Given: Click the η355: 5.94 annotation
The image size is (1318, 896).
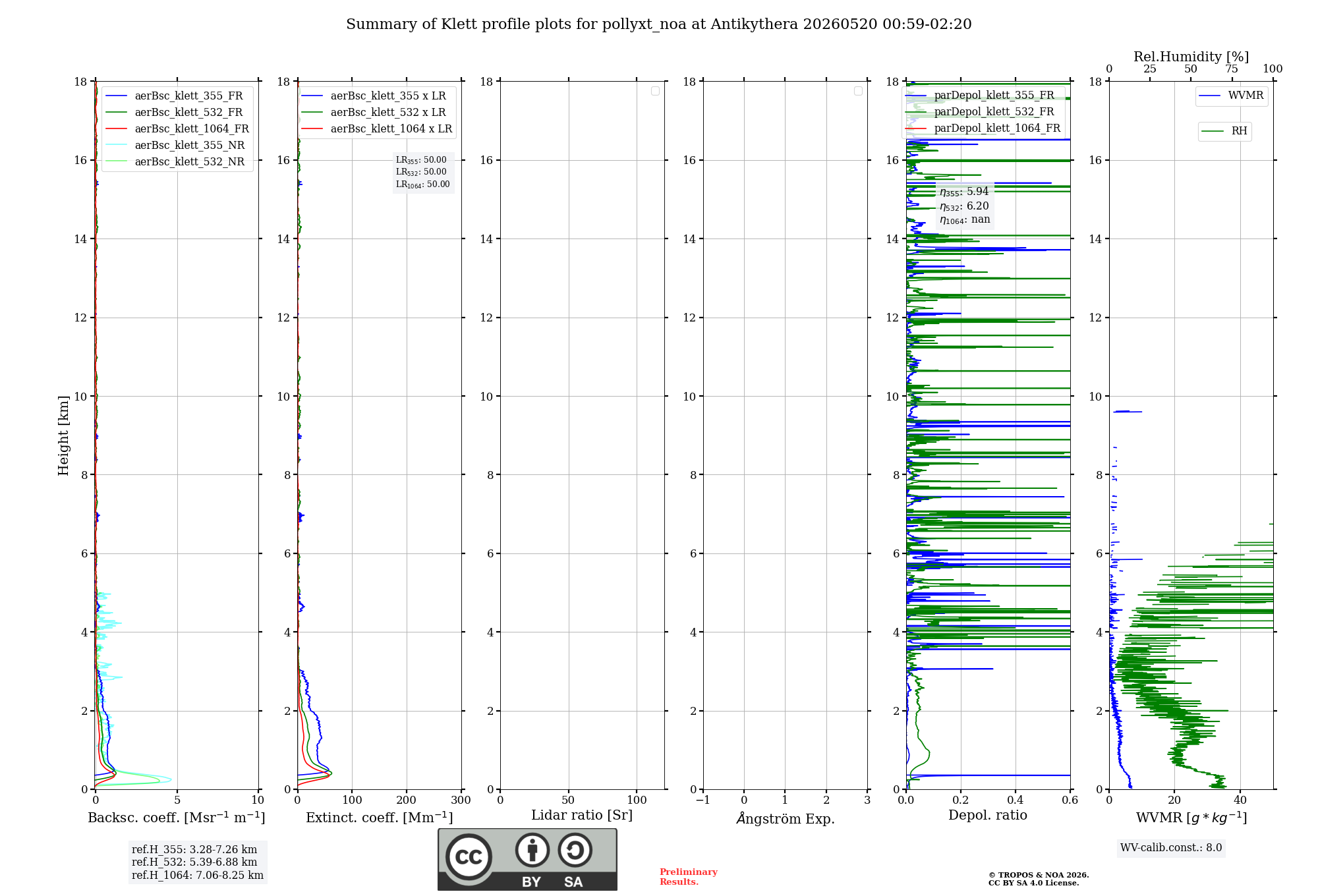Looking at the screenshot, I should [964, 192].
